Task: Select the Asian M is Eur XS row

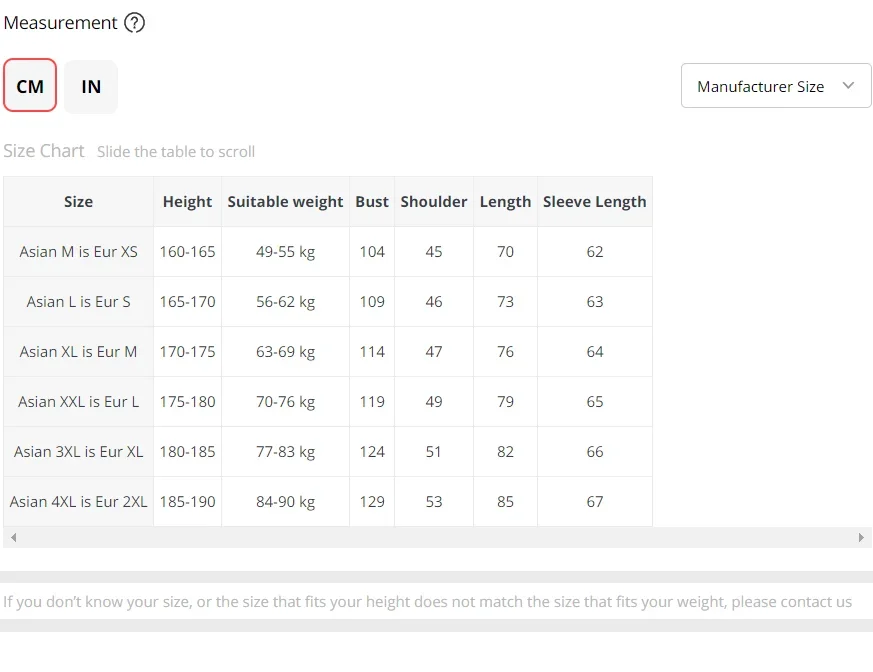Action: [328, 252]
